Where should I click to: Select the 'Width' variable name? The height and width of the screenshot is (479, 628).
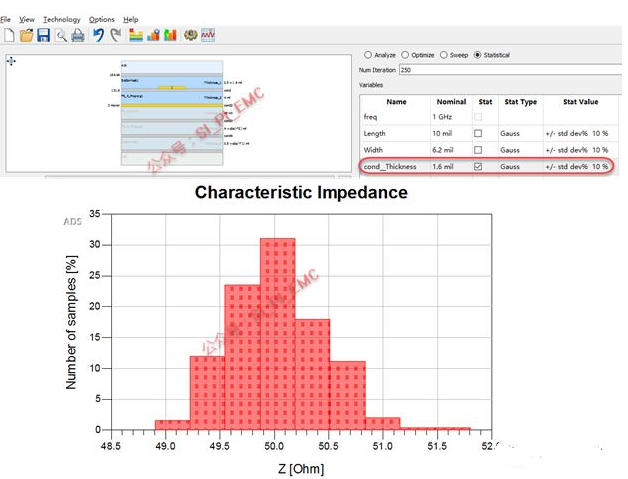tap(373, 150)
